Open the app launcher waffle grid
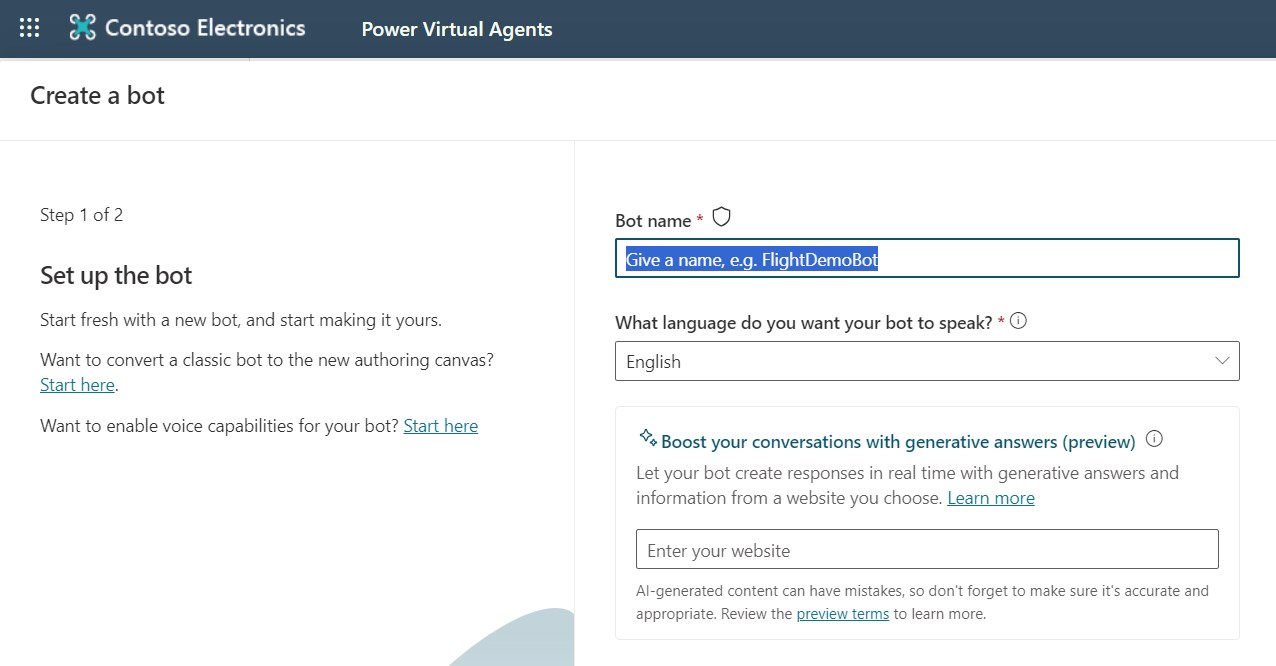 pos(30,28)
